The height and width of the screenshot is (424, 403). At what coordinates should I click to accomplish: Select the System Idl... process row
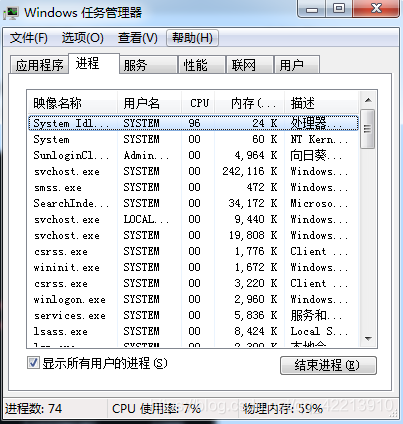pos(193,123)
